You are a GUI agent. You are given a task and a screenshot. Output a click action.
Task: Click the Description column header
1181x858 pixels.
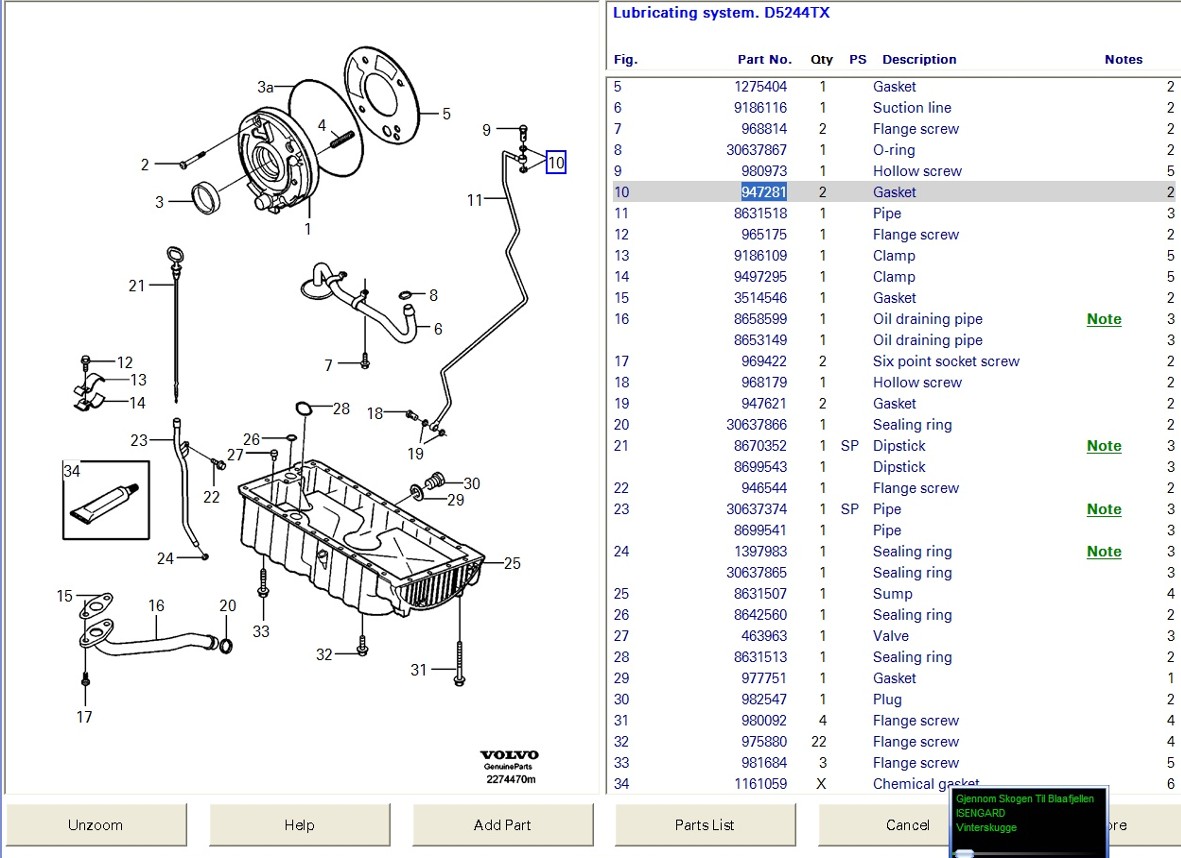(919, 60)
